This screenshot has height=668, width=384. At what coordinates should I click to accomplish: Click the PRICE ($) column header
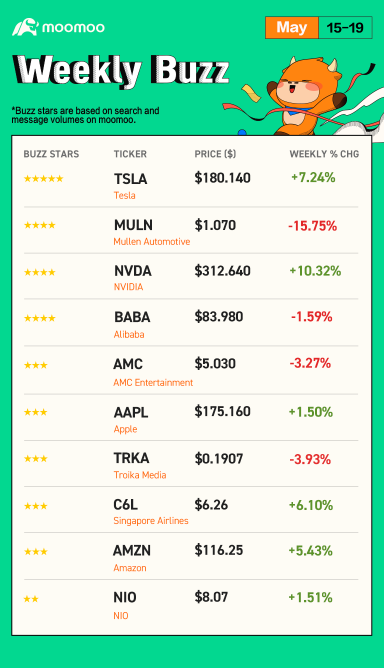click(x=215, y=154)
